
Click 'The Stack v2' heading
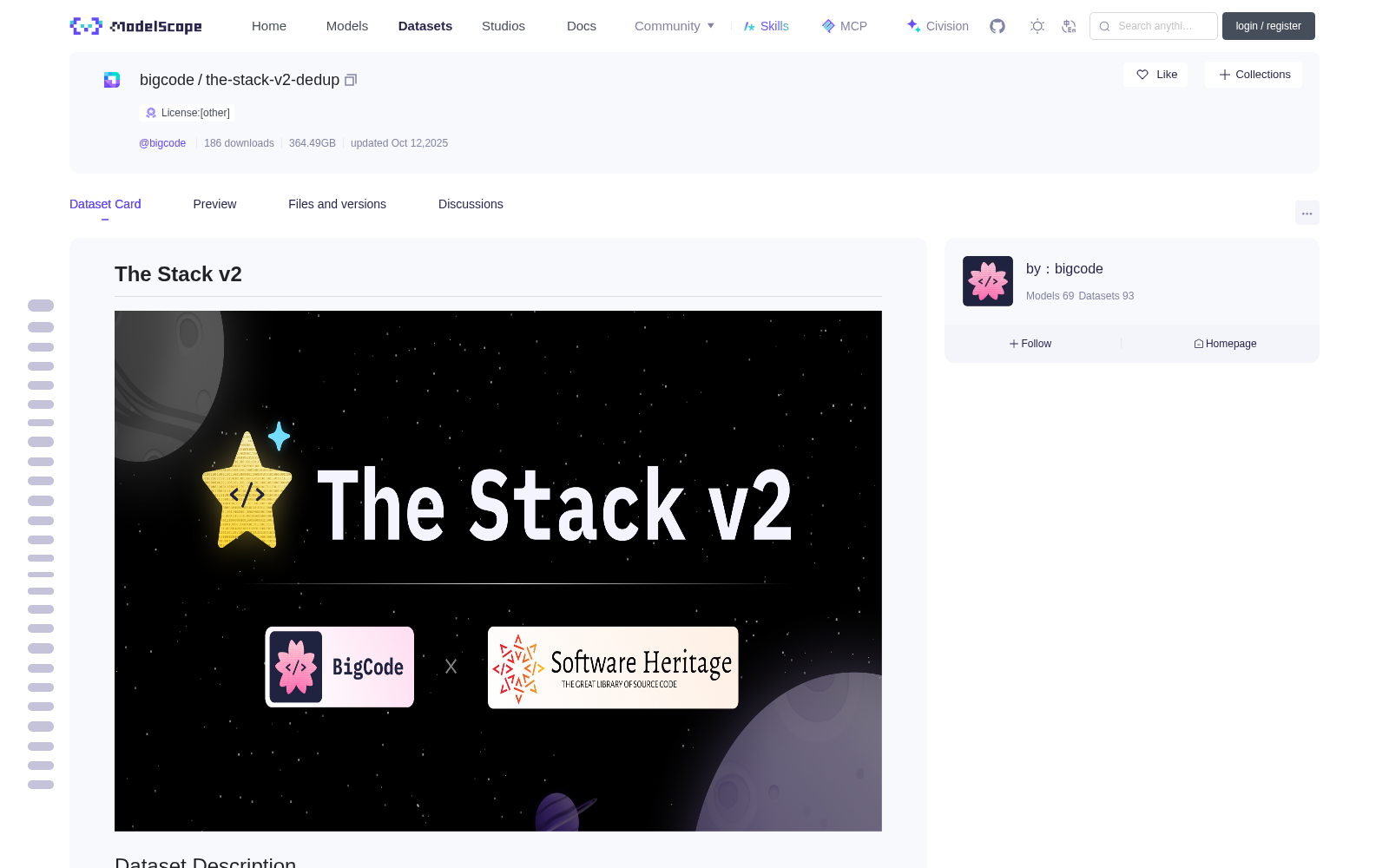coord(178,274)
